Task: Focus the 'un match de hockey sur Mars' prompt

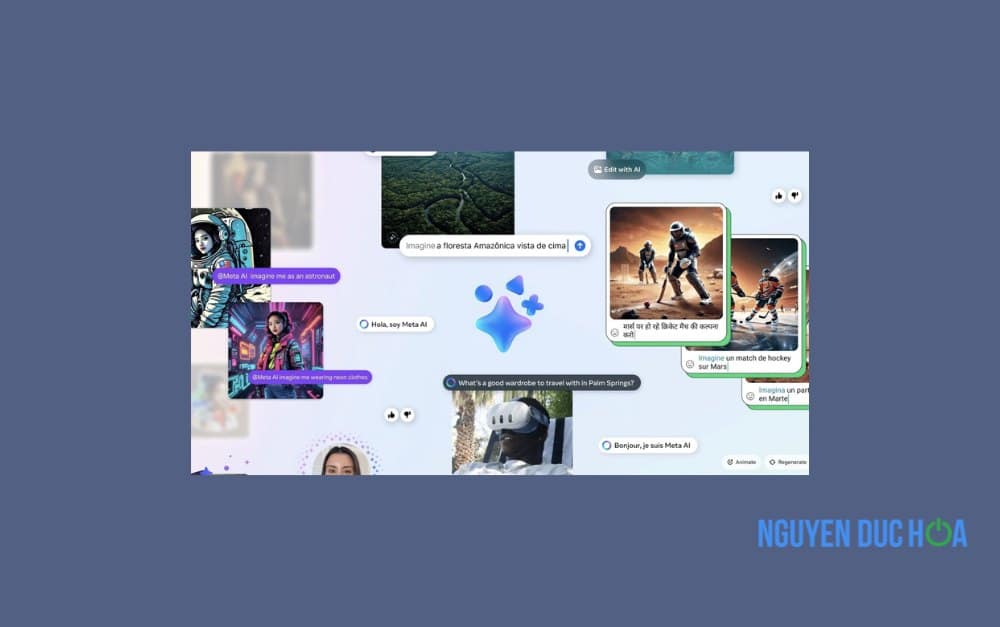Action: (742, 362)
